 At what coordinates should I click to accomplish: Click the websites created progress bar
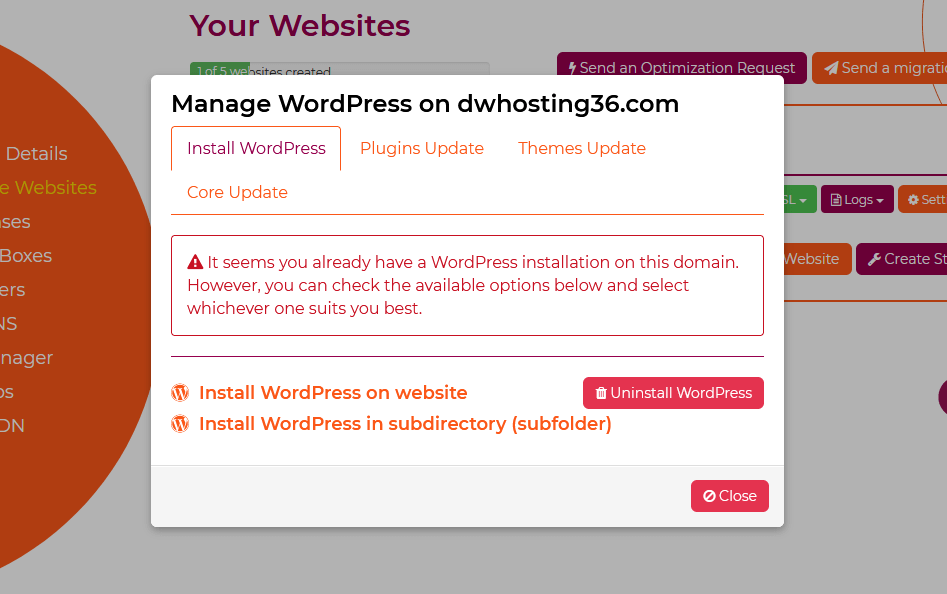coord(339,69)
